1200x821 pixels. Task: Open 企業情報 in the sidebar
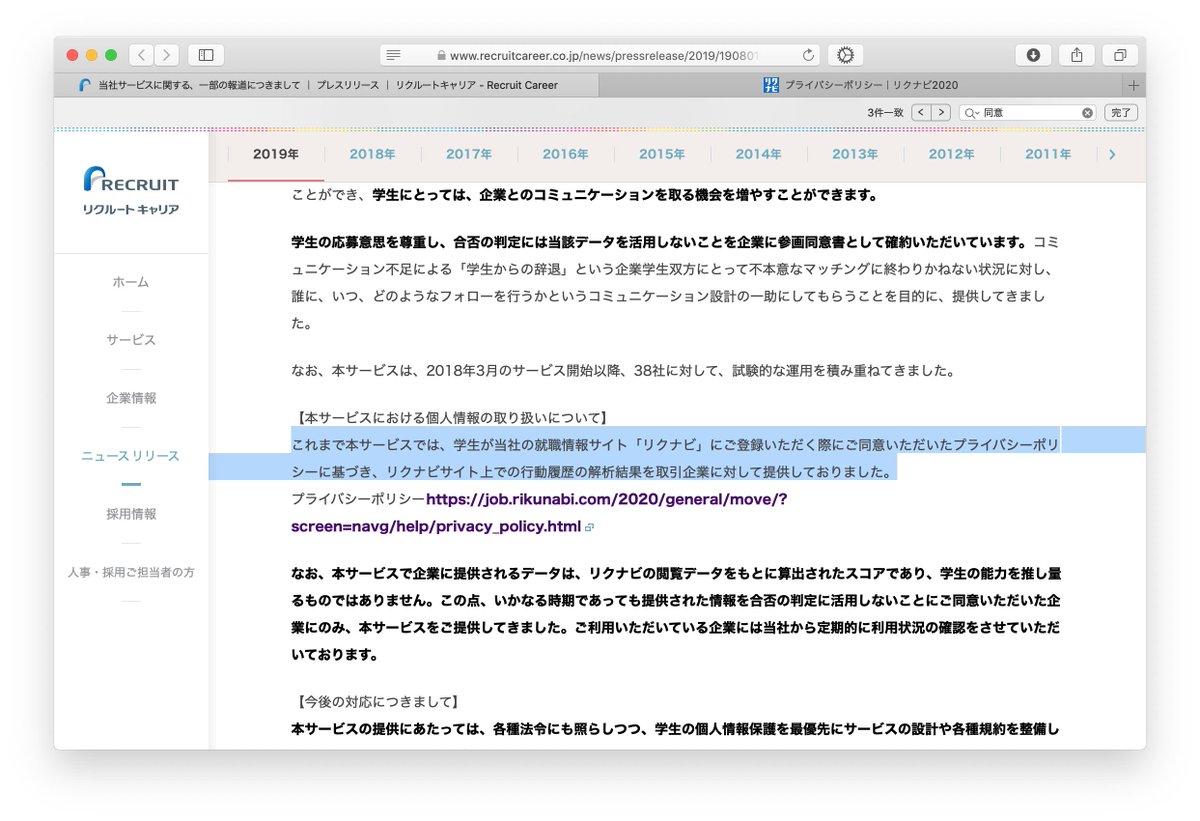tap(131, 398)
